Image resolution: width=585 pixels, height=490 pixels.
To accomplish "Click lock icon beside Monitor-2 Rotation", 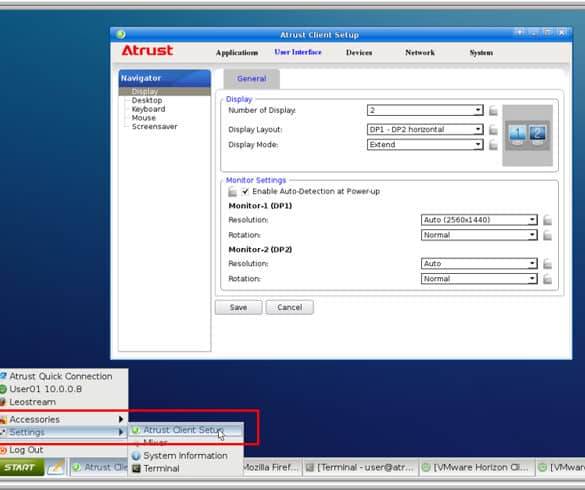I will 547,279.
